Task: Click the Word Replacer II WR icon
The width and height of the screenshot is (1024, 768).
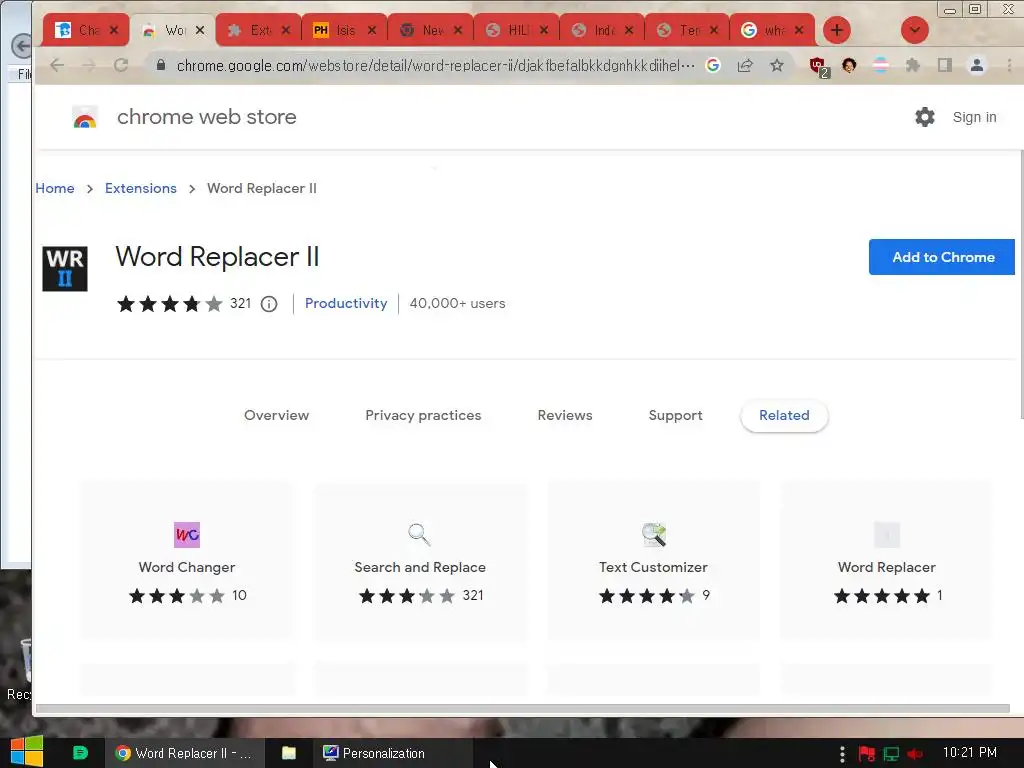Action: (65, 268)
